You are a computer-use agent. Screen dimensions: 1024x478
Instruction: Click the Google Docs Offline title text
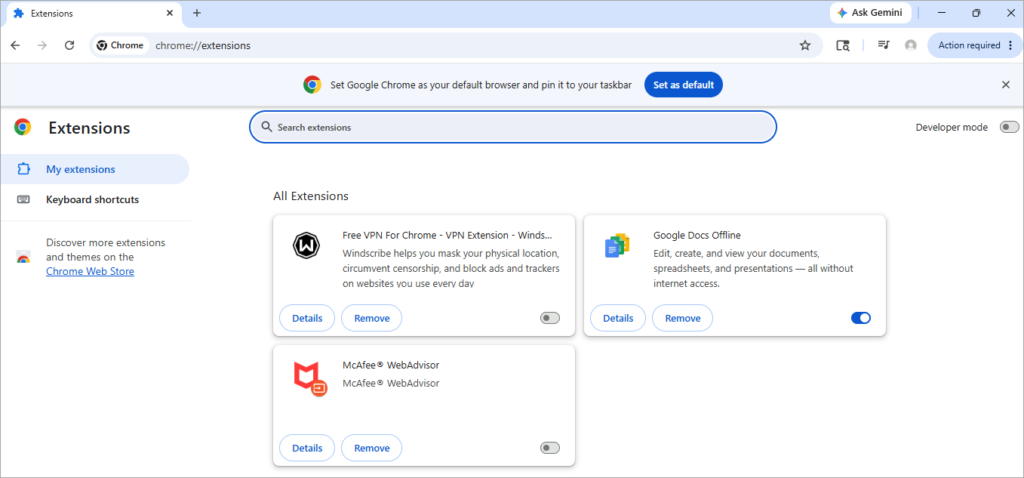(x=697, y=235)
